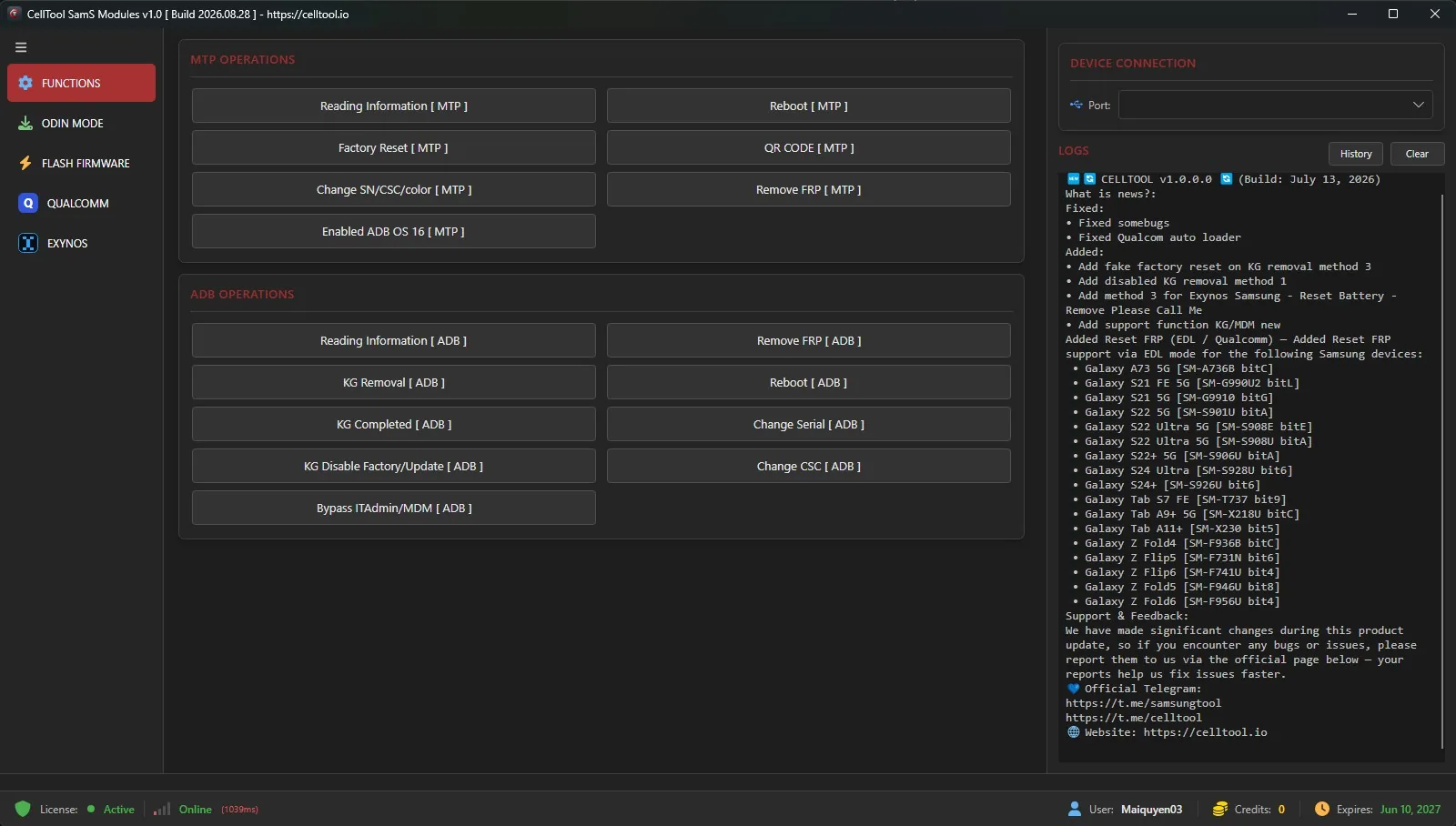Click the ADB OPERATIONS heading

pos(242,294)
